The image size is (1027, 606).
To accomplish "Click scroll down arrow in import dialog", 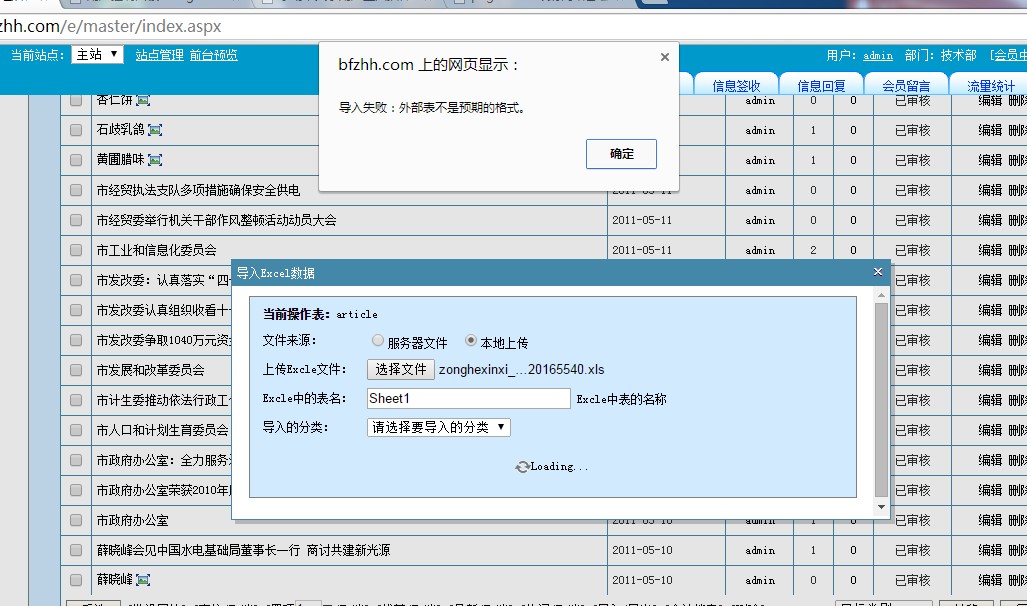I will tap(881, 507).
